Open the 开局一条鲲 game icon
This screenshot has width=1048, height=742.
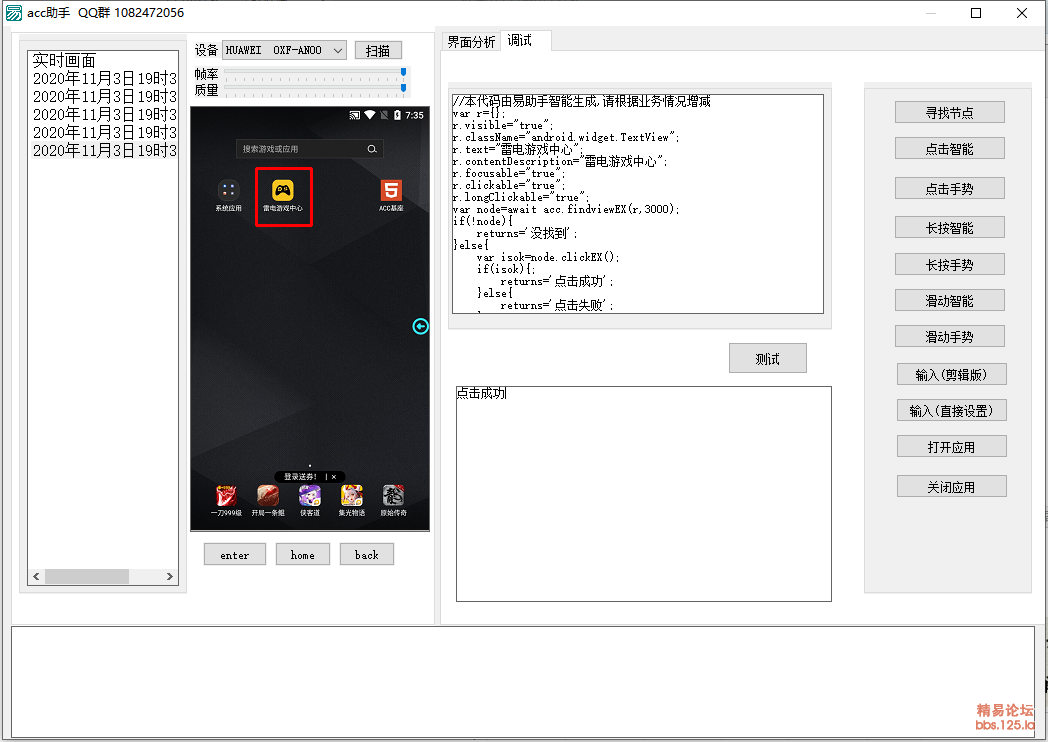pyautogui.click(x=268, y=496)
